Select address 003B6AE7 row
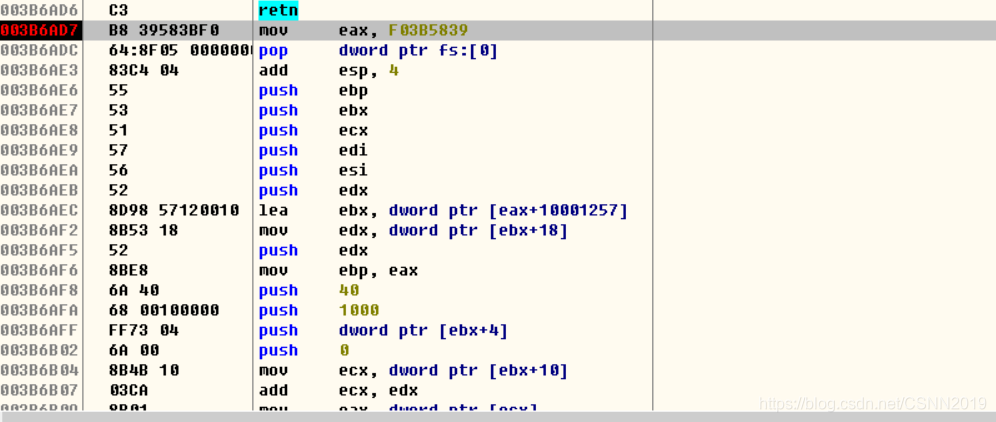This screenshot has width=996, height=422. point(41,111)
